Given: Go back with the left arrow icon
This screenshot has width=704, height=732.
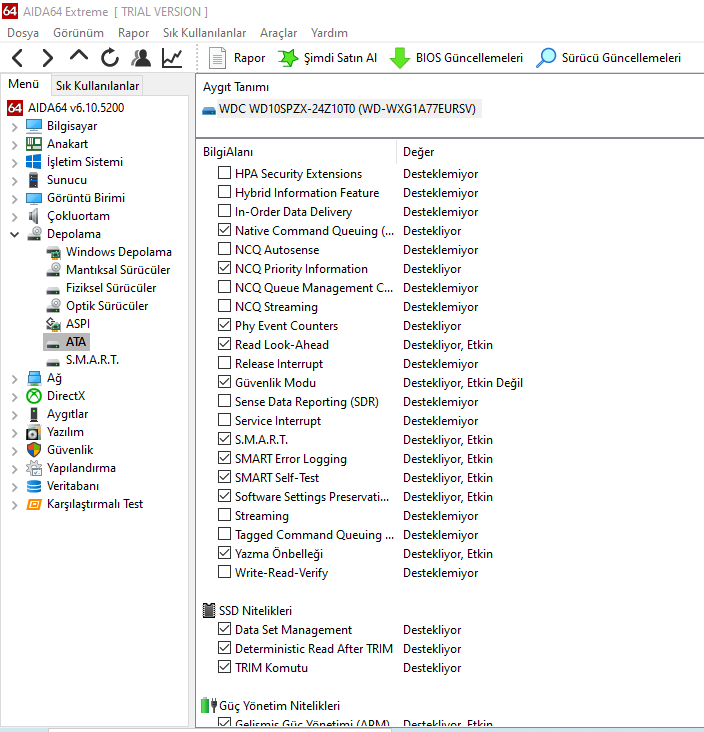Looking at the screenshot, I should pos(18,58).
